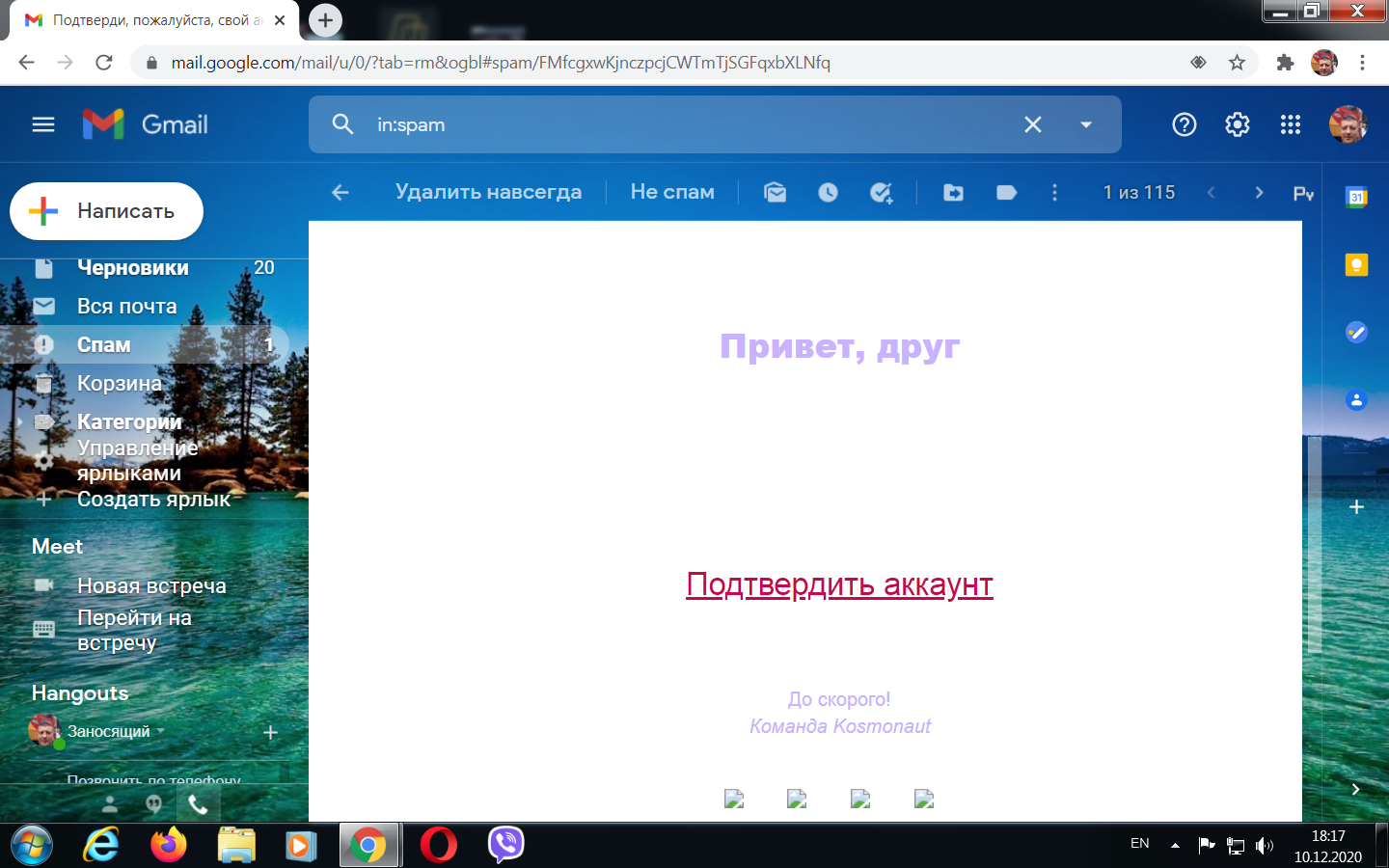Collapse the right side panel with the chevron

[x=1356, y=786]
